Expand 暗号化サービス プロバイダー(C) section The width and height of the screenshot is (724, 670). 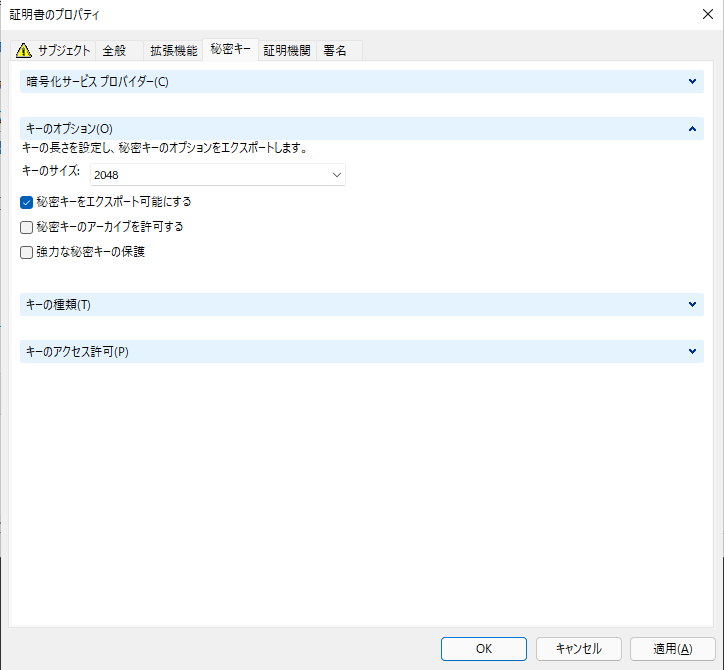362,82
